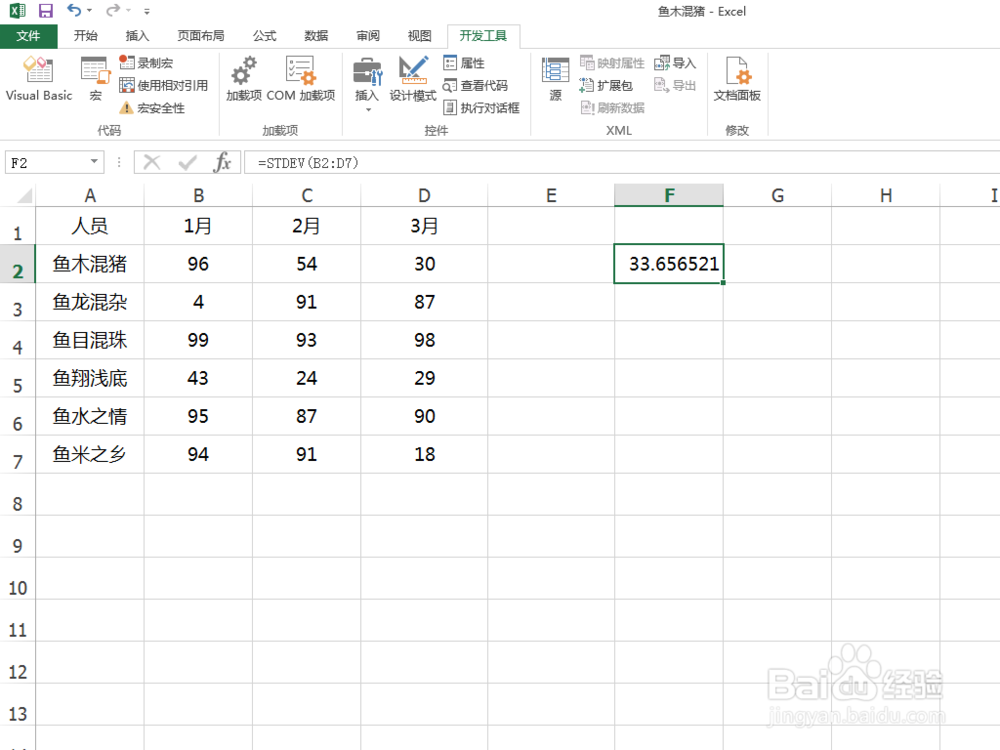Start Record Macro (录制宏)

click(146, 62)
